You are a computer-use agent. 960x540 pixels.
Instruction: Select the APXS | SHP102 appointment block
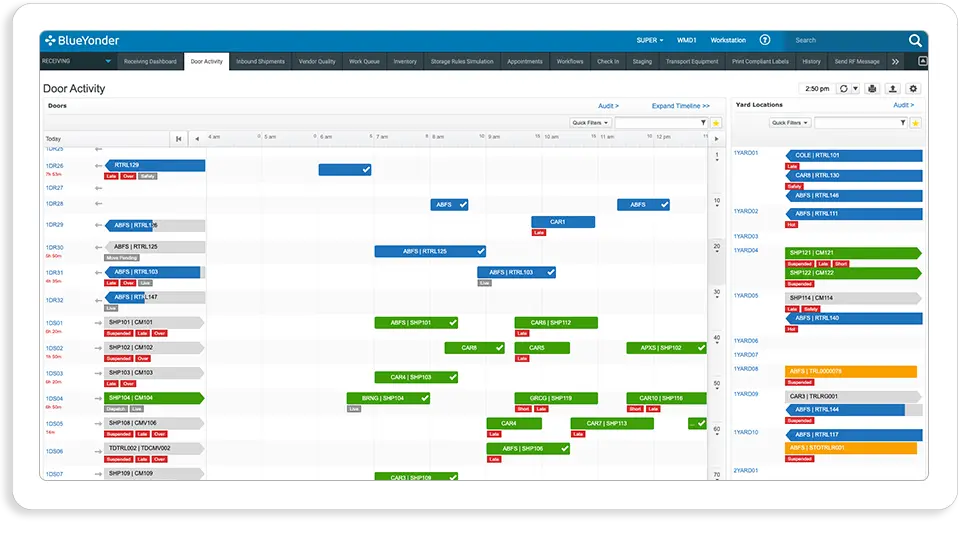point(666,348)
